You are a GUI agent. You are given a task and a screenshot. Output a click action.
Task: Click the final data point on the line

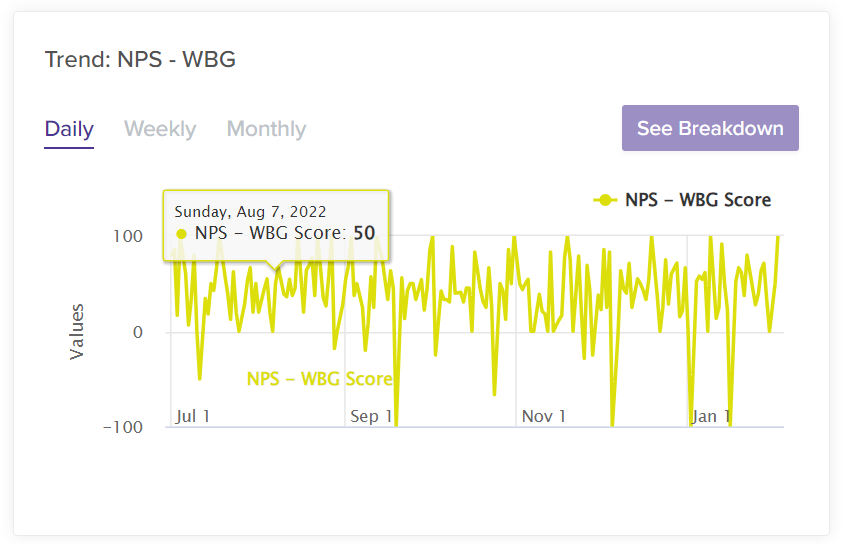pyautogui.click(x=778, y=237)
